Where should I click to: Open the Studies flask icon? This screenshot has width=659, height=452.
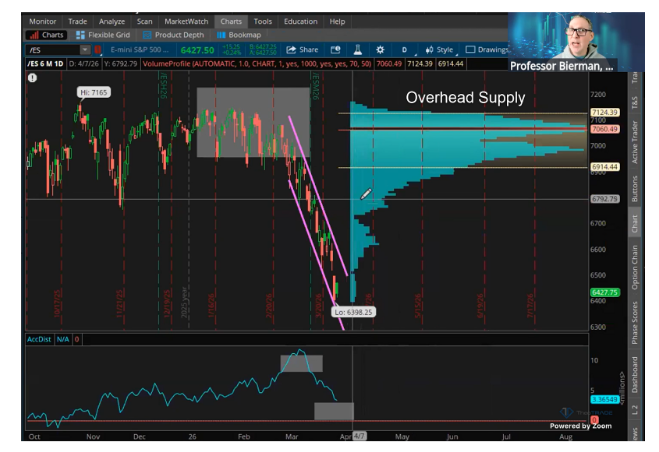point(359,49)
